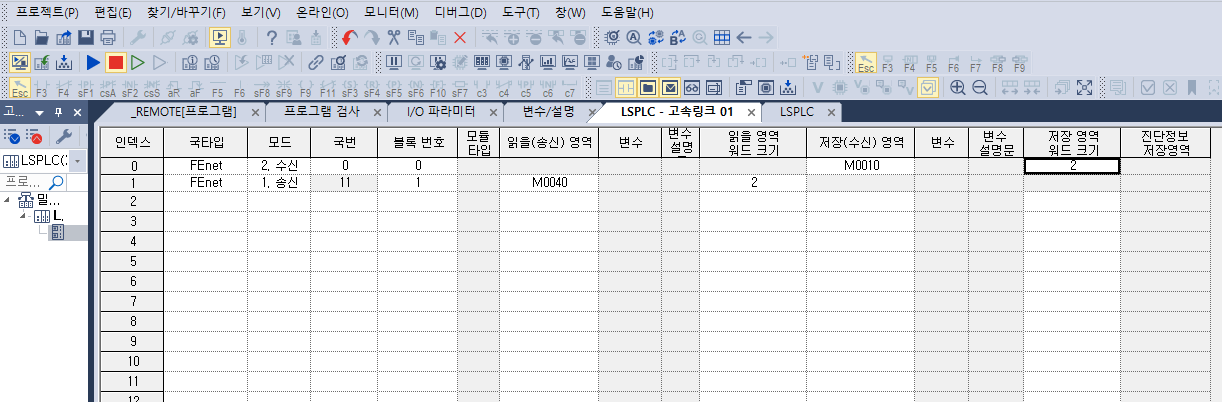The image size is (1222, 402).
Task: Switch to the 변수/설명 tab
Action: point(548,111)
